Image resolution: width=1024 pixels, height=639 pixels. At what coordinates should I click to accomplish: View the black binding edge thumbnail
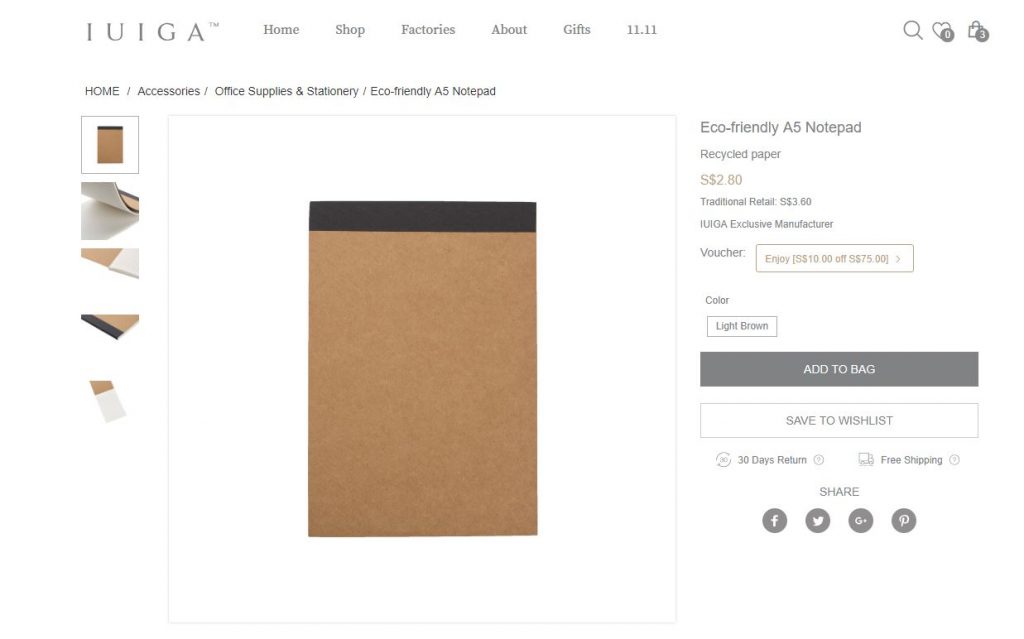coord(110,326)
